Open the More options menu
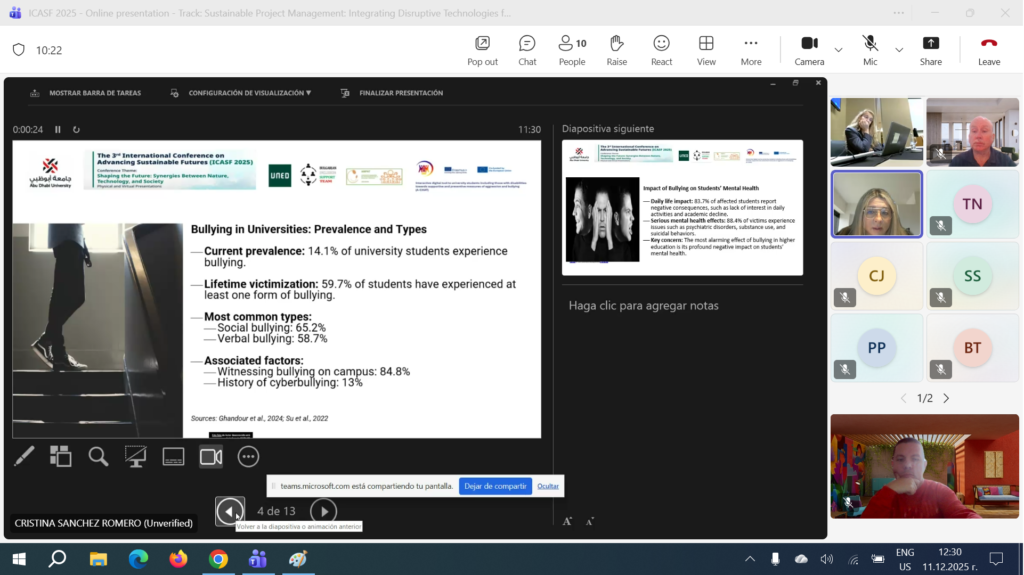The image size is (1024, 575). tap(751, 50)
